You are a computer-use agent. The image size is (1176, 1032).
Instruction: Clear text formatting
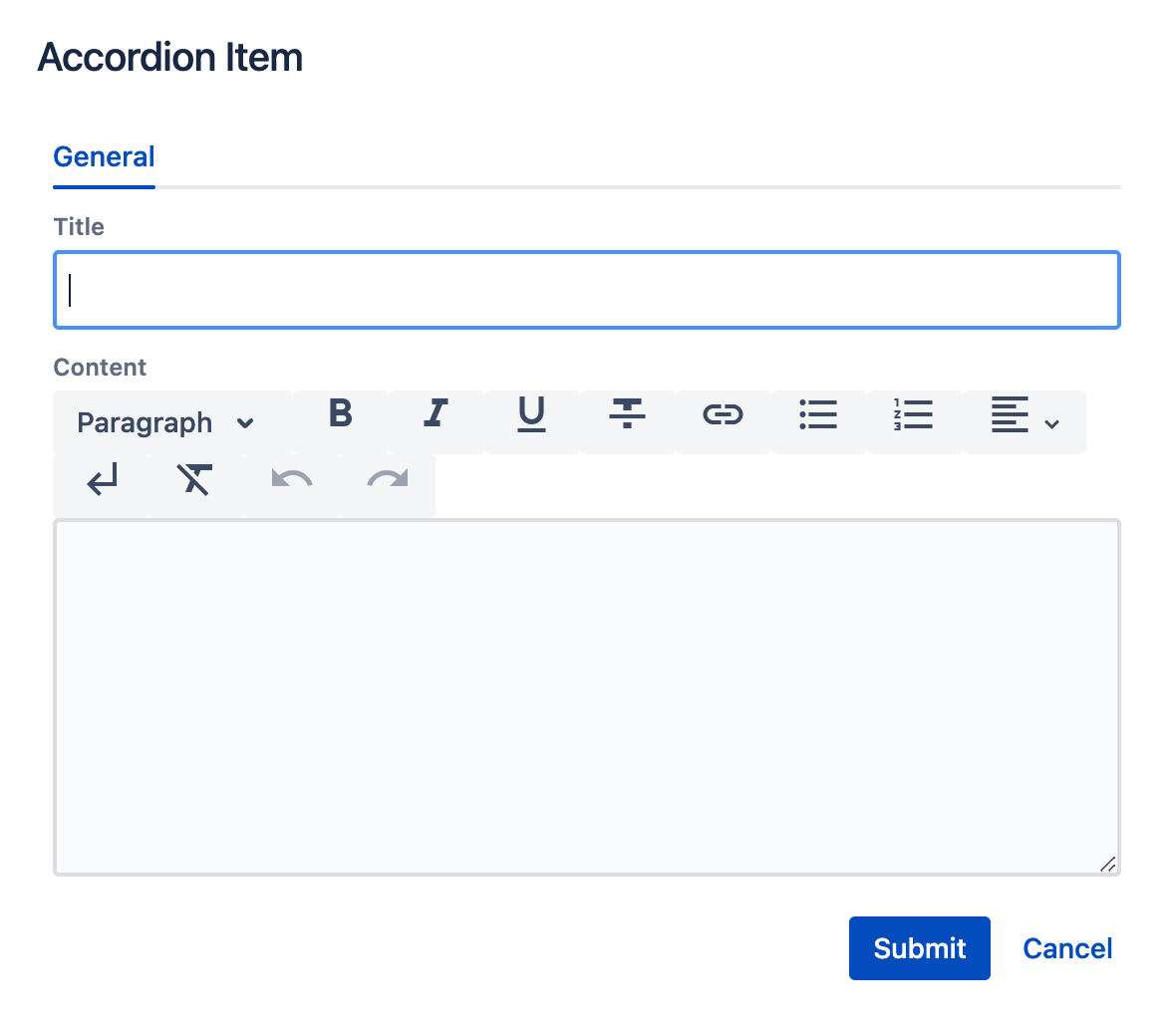[x=195, y=485]
